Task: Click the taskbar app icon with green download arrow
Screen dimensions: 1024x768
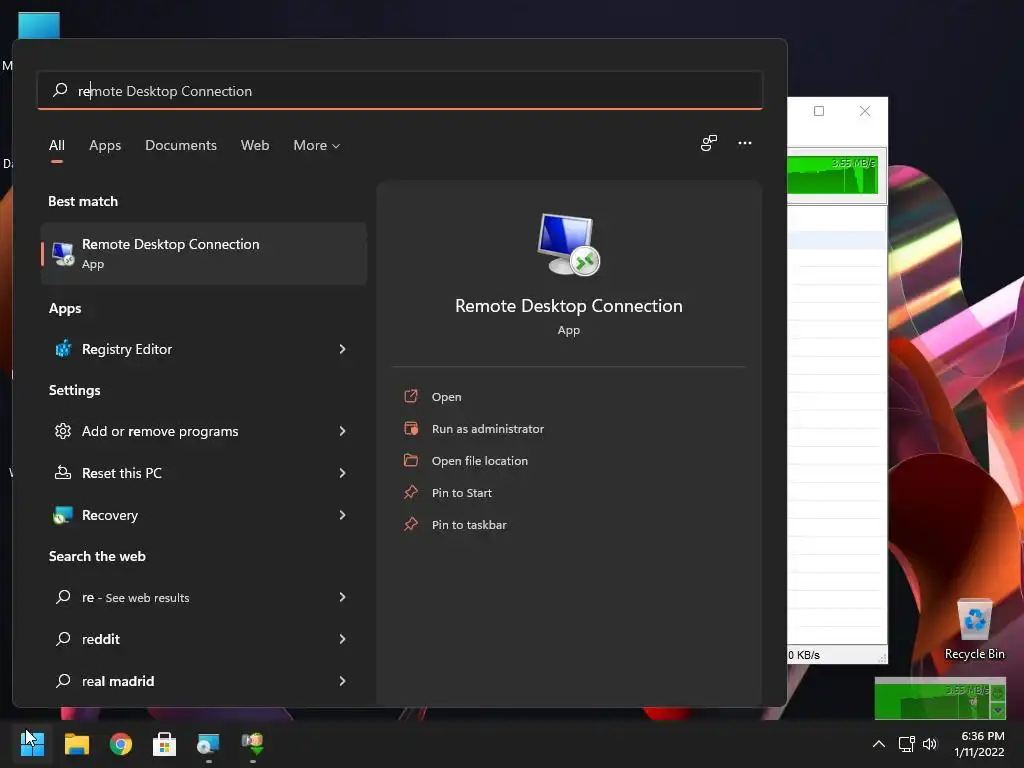Action: click(253, 743)
